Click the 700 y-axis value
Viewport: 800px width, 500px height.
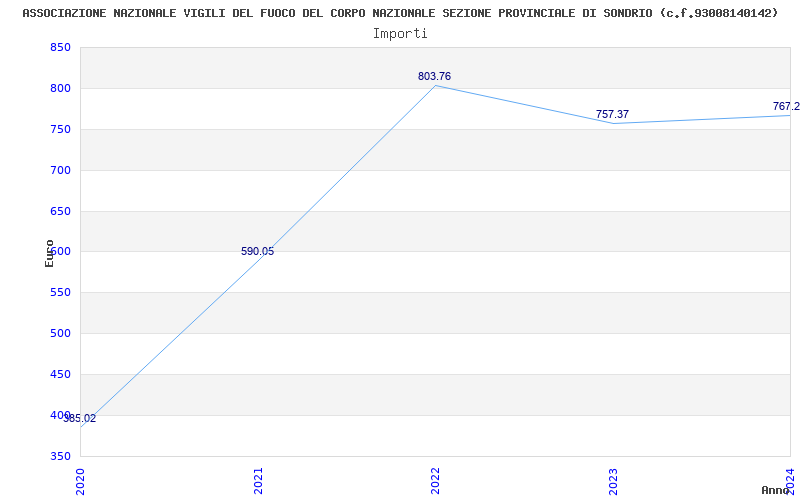point(60,170)
